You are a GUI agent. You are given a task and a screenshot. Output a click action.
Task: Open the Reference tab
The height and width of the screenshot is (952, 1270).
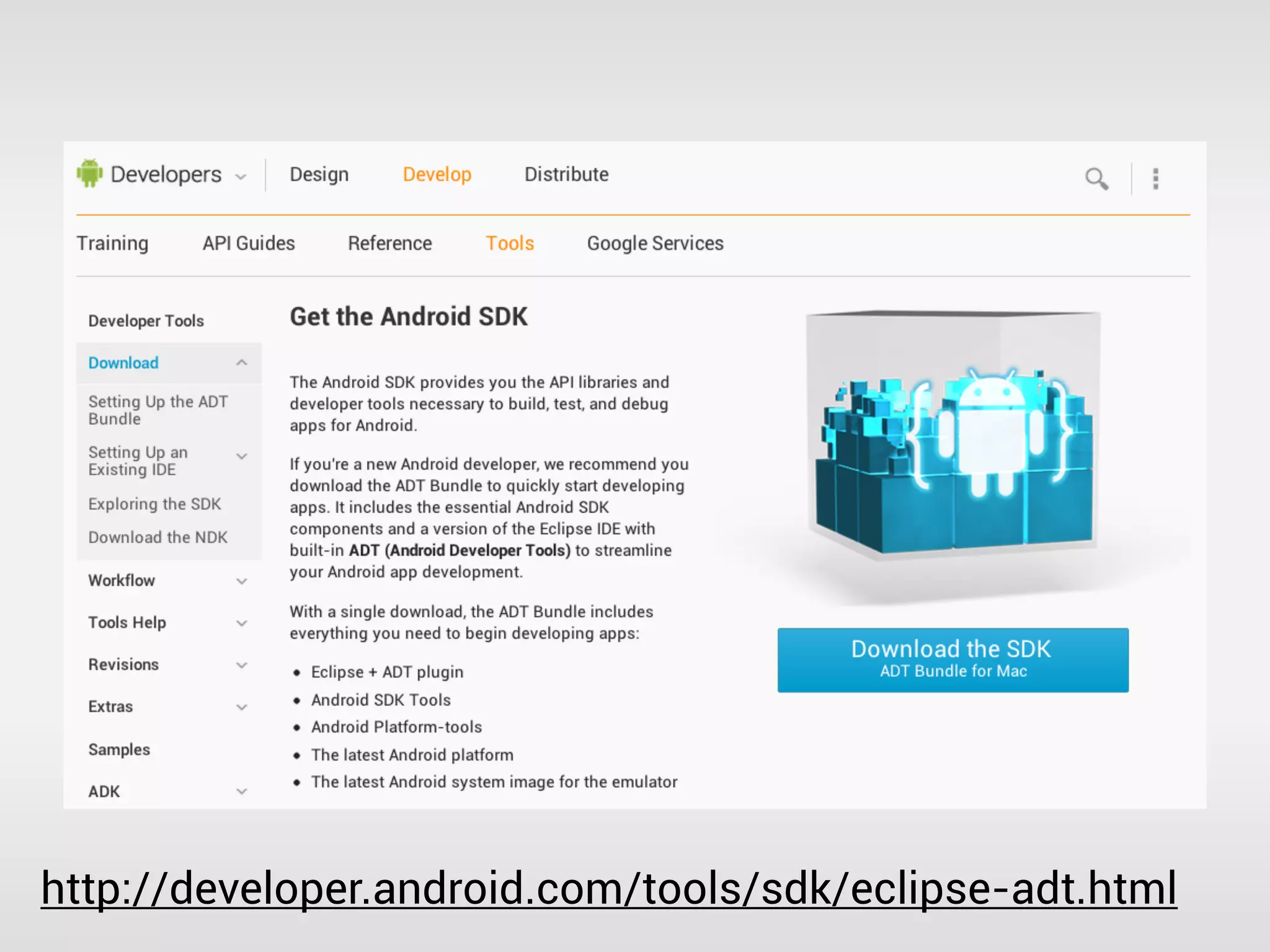click(x=390, y=243)
